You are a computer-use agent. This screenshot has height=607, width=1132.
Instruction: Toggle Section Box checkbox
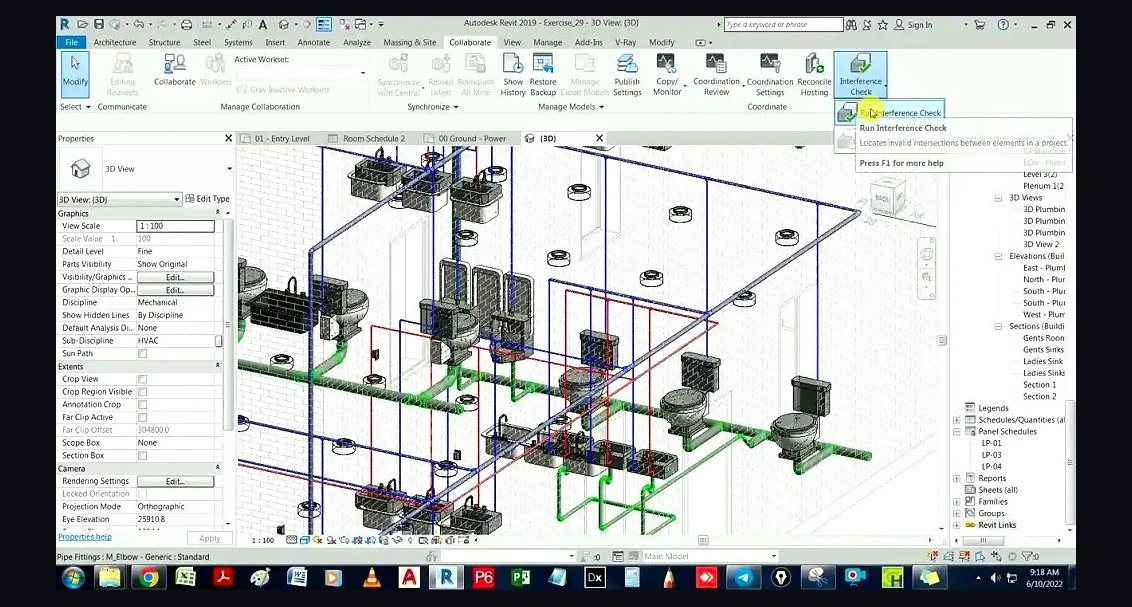[x=142, y=455]
